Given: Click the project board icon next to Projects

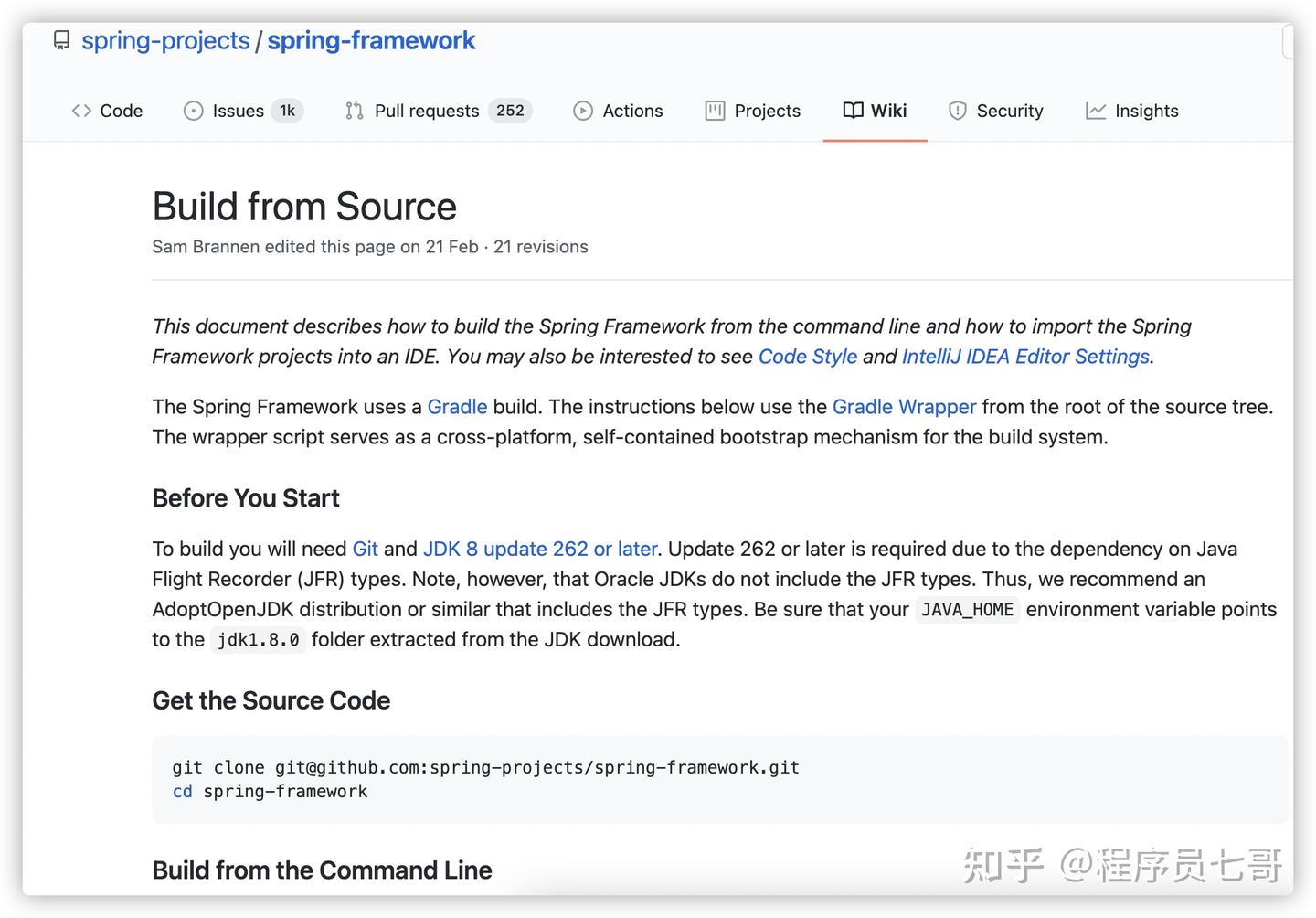Looking at the screenshot, I should click(x=714, y=110).
